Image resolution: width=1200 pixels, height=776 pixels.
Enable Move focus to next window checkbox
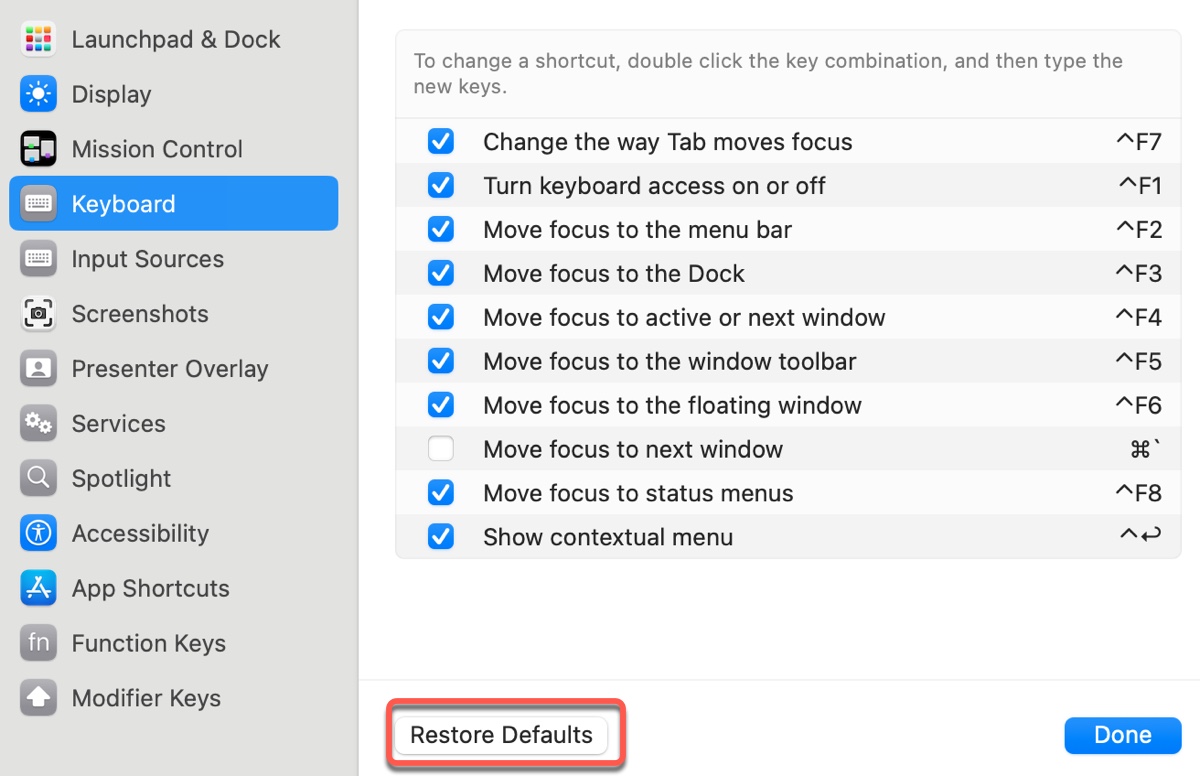coord(441,449)
